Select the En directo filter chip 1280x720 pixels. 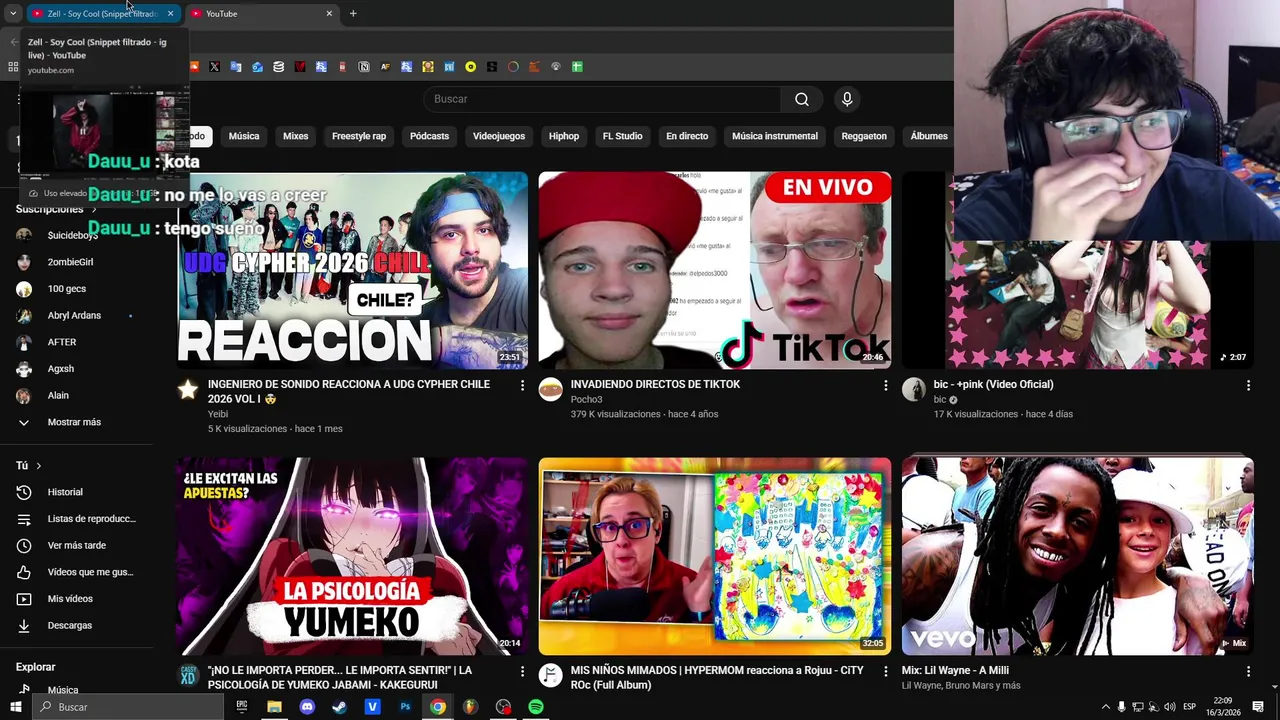click(687, 136)
